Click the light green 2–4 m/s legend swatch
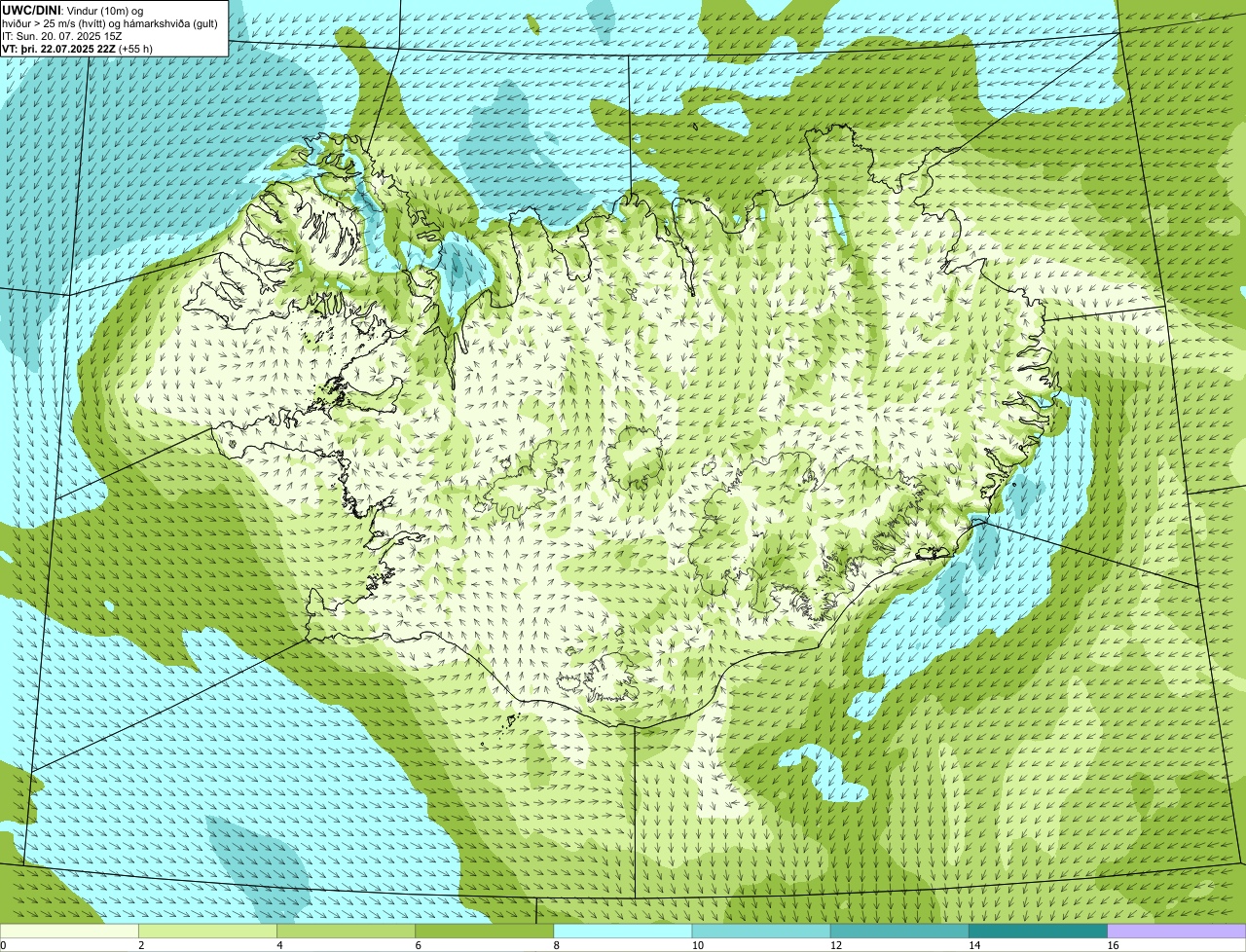 (208, 931)
